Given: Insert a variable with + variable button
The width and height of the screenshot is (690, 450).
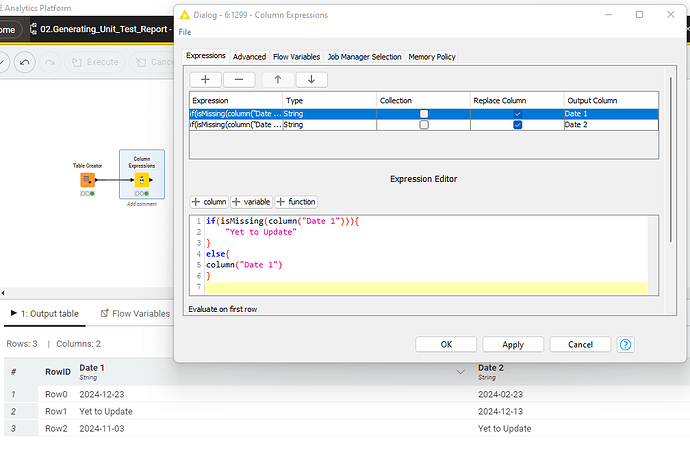Looking at the screenshot, I should tap(251, 202).
